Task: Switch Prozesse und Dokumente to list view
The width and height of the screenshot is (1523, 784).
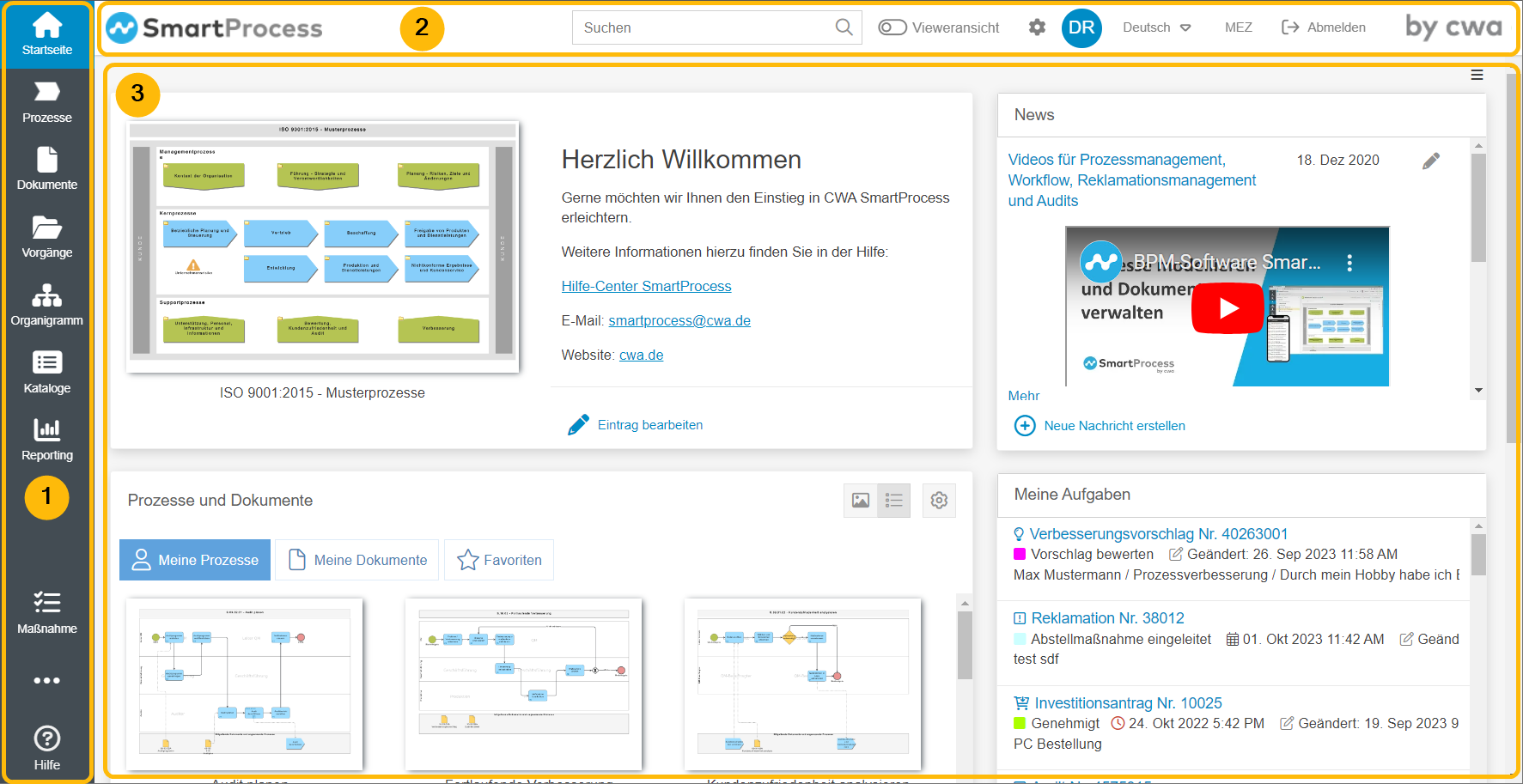Action: tap(893, 501)
